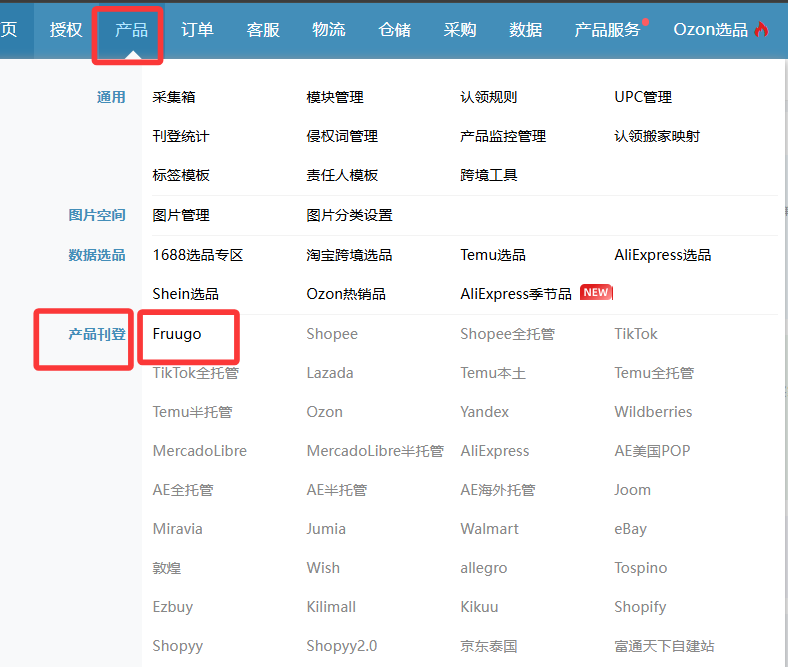Click the Walmart listing entry
Viewport: 788px width, 667px height.
pos(489,529)
